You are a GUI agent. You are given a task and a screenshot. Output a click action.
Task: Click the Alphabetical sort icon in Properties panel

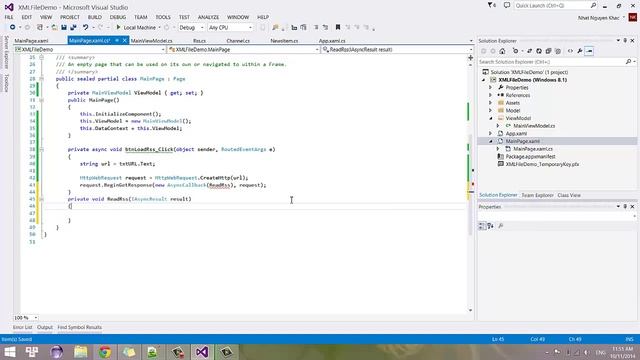(490, 226)
